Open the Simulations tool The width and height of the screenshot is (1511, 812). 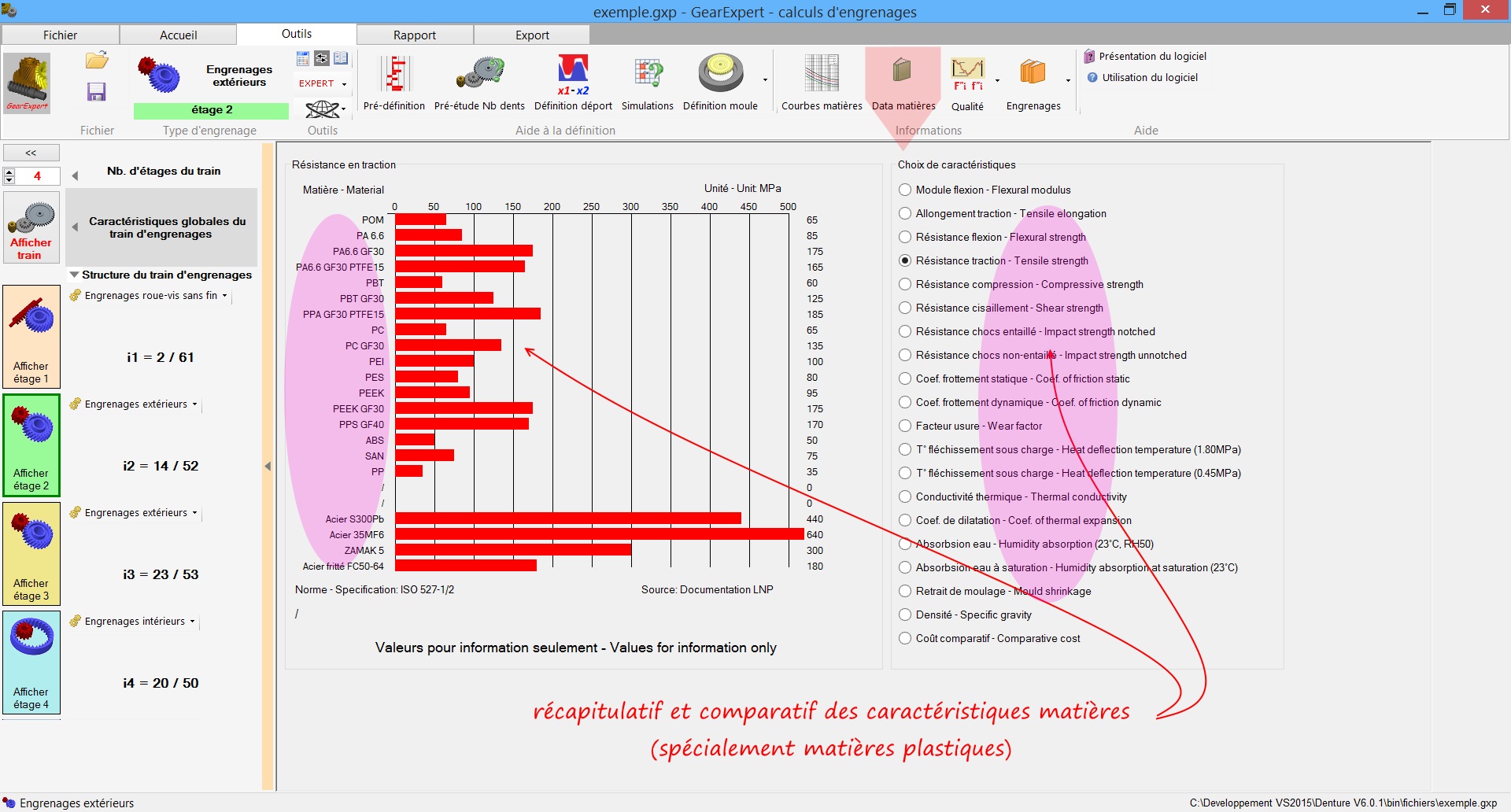[648, 83]
